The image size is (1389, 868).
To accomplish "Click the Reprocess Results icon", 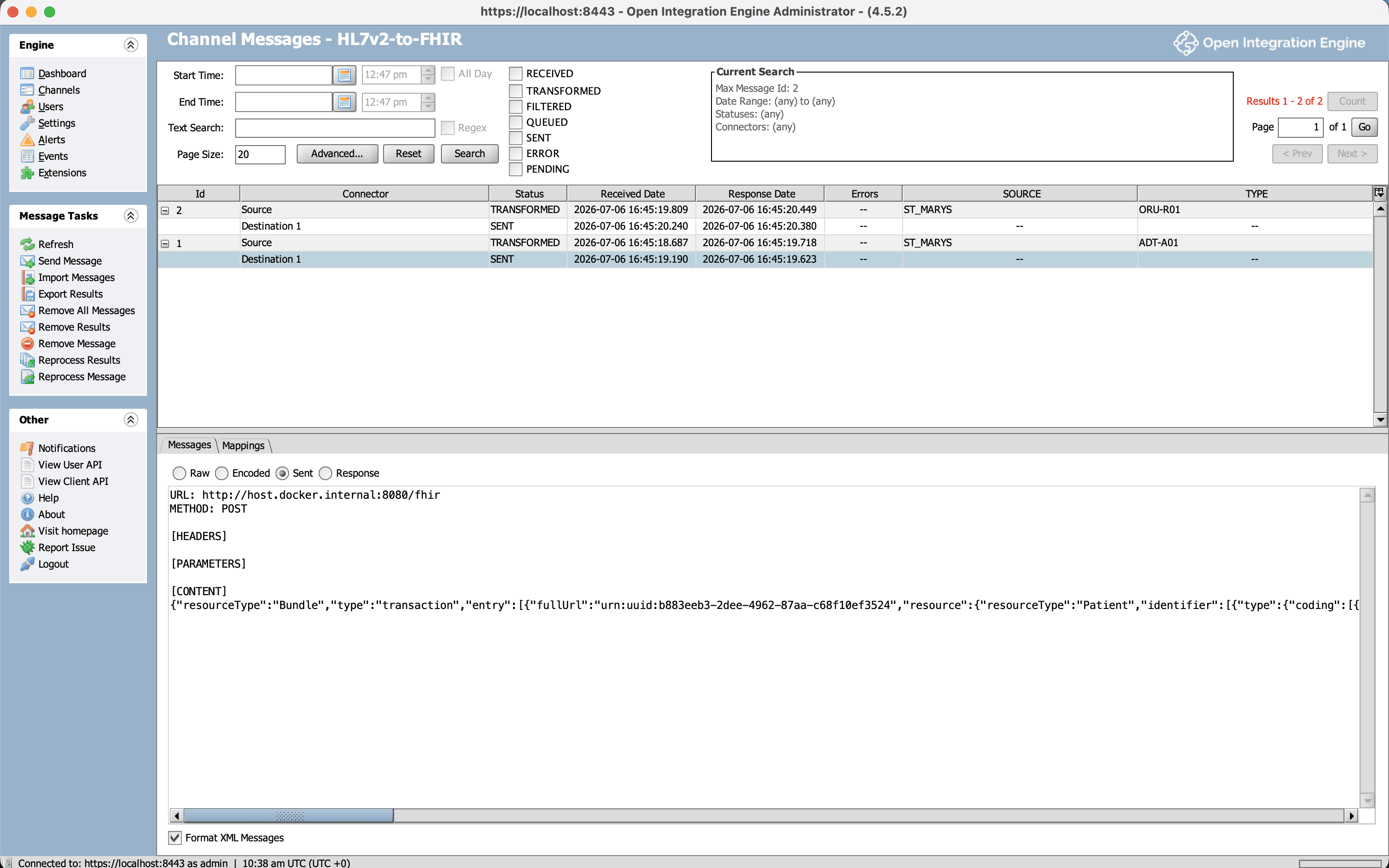I will coord(27,361).
